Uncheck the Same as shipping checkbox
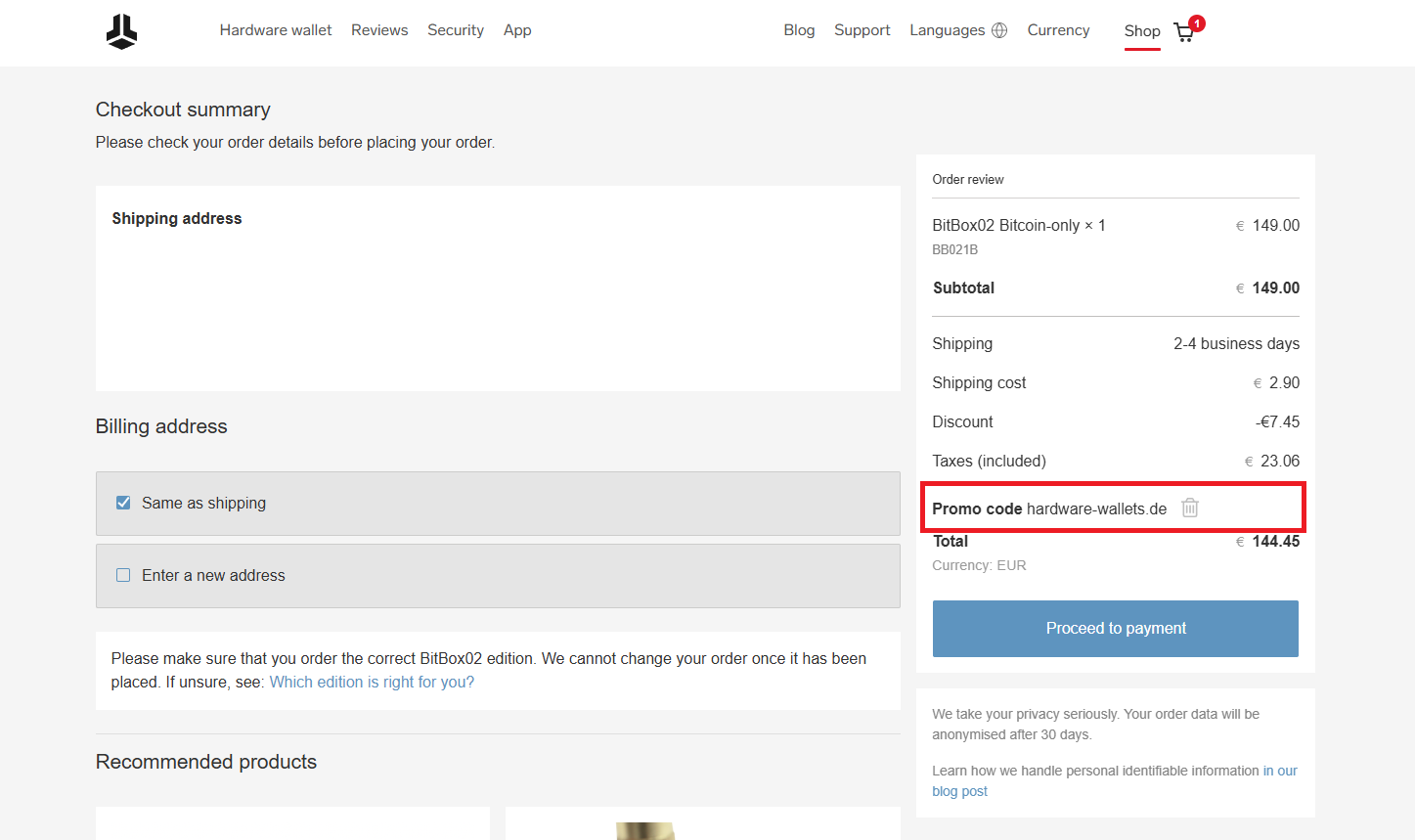The height and width of the screenshot is (840, 1415). pos(123,502)
